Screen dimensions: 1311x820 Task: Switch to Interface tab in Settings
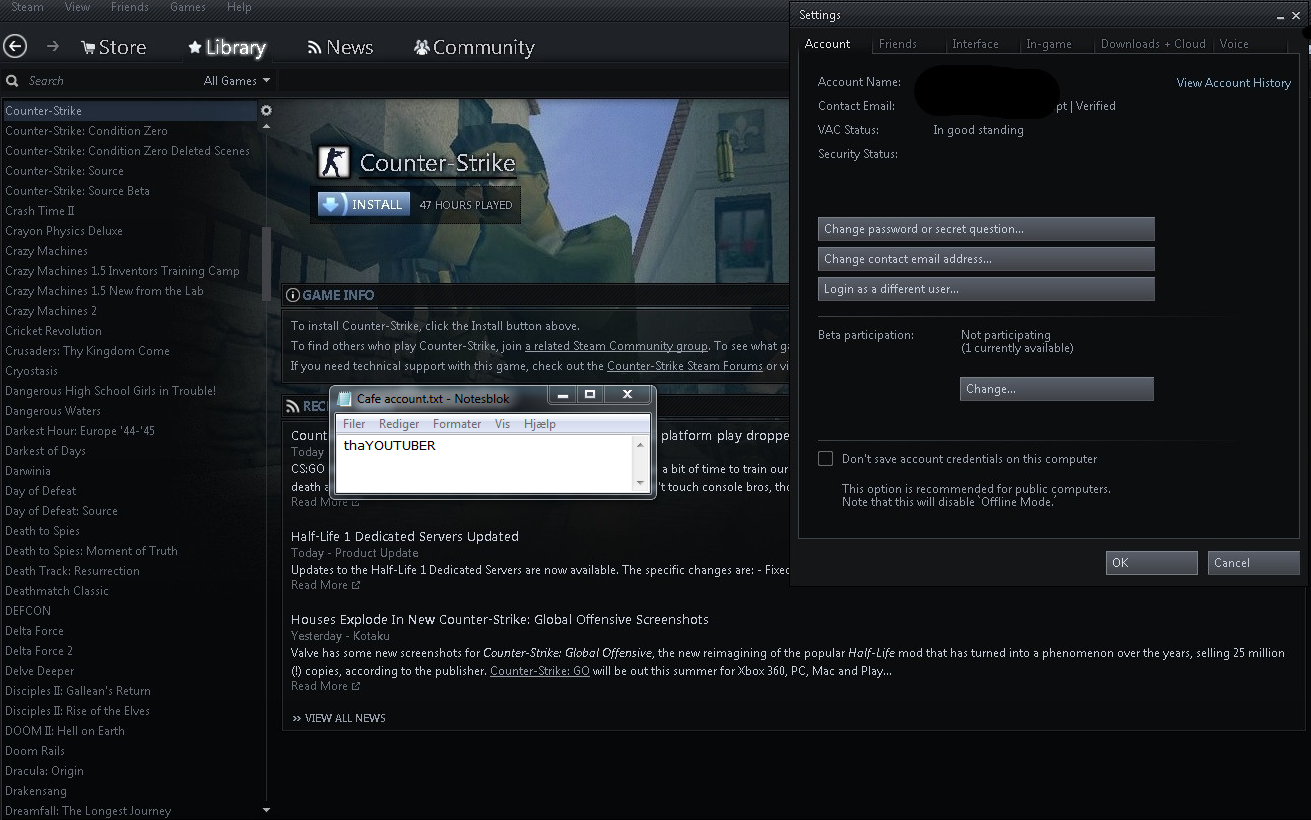975,44
